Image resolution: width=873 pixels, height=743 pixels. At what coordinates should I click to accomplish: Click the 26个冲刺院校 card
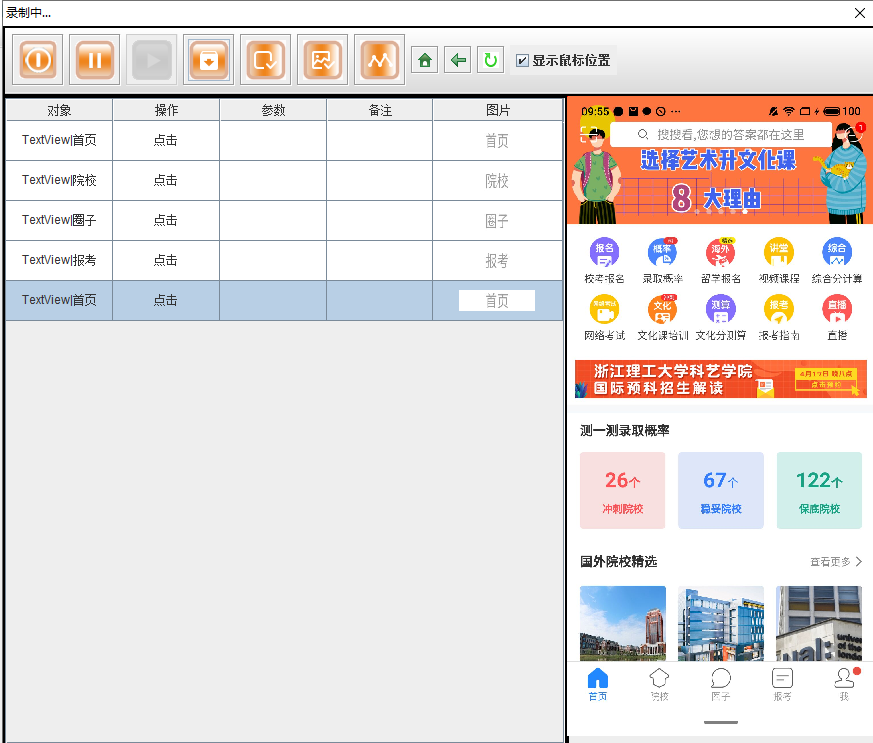click(x=622, y=491)
